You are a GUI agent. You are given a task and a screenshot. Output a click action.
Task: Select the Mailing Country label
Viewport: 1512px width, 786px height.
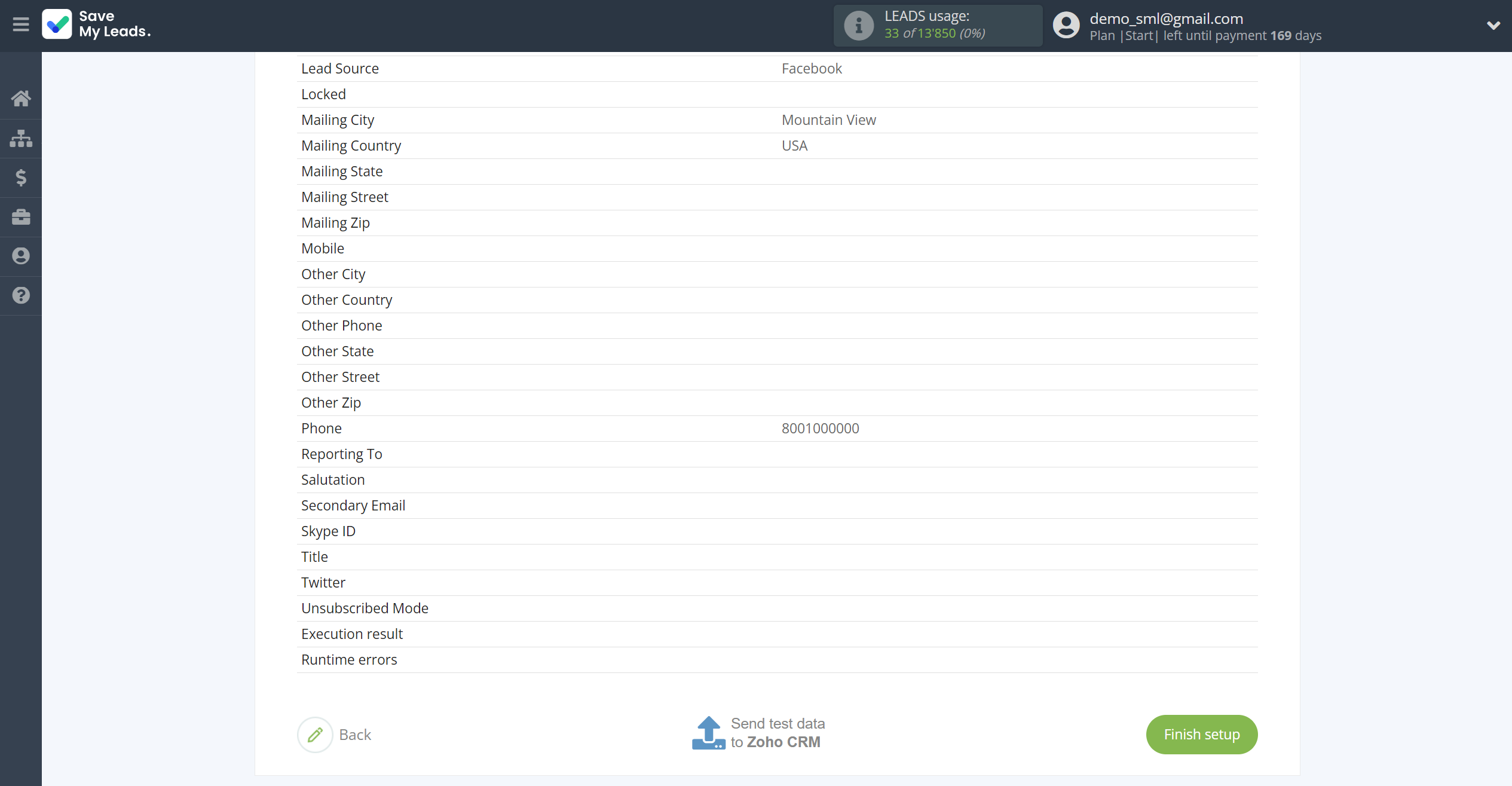351,146
